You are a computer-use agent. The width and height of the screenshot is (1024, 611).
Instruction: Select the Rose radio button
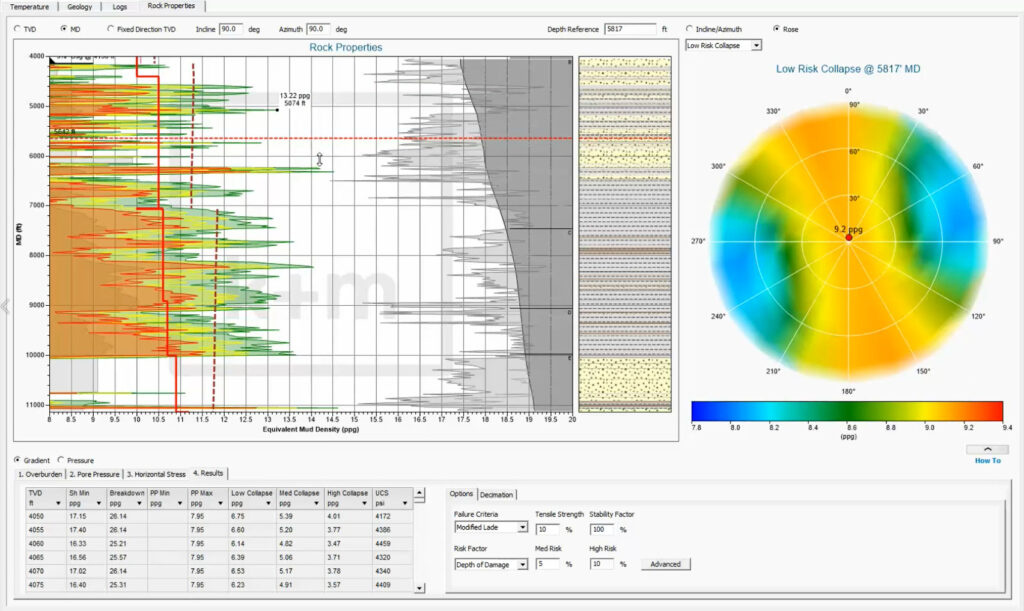point(776,29)
